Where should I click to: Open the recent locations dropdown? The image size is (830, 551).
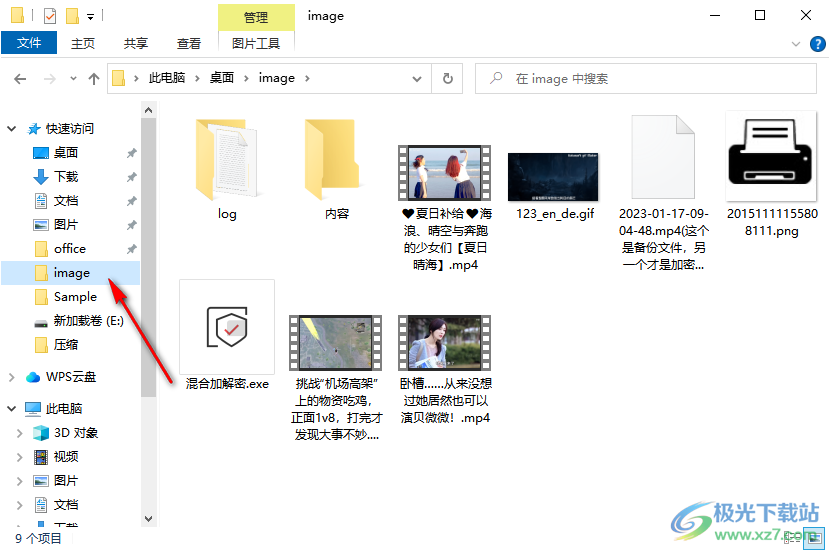[73, 79]
